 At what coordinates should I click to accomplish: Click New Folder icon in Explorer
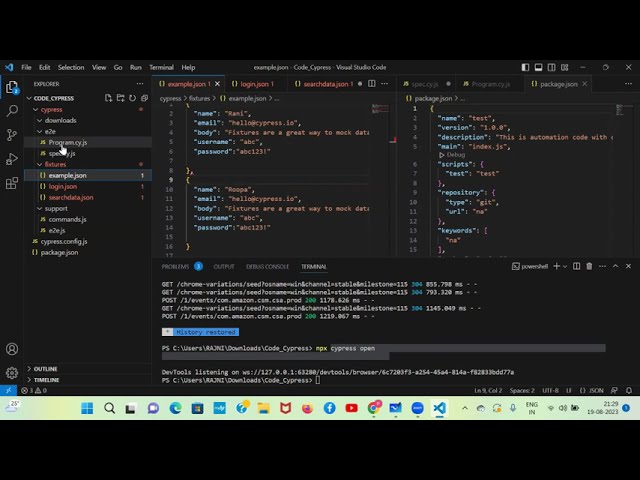coord(120,98)
